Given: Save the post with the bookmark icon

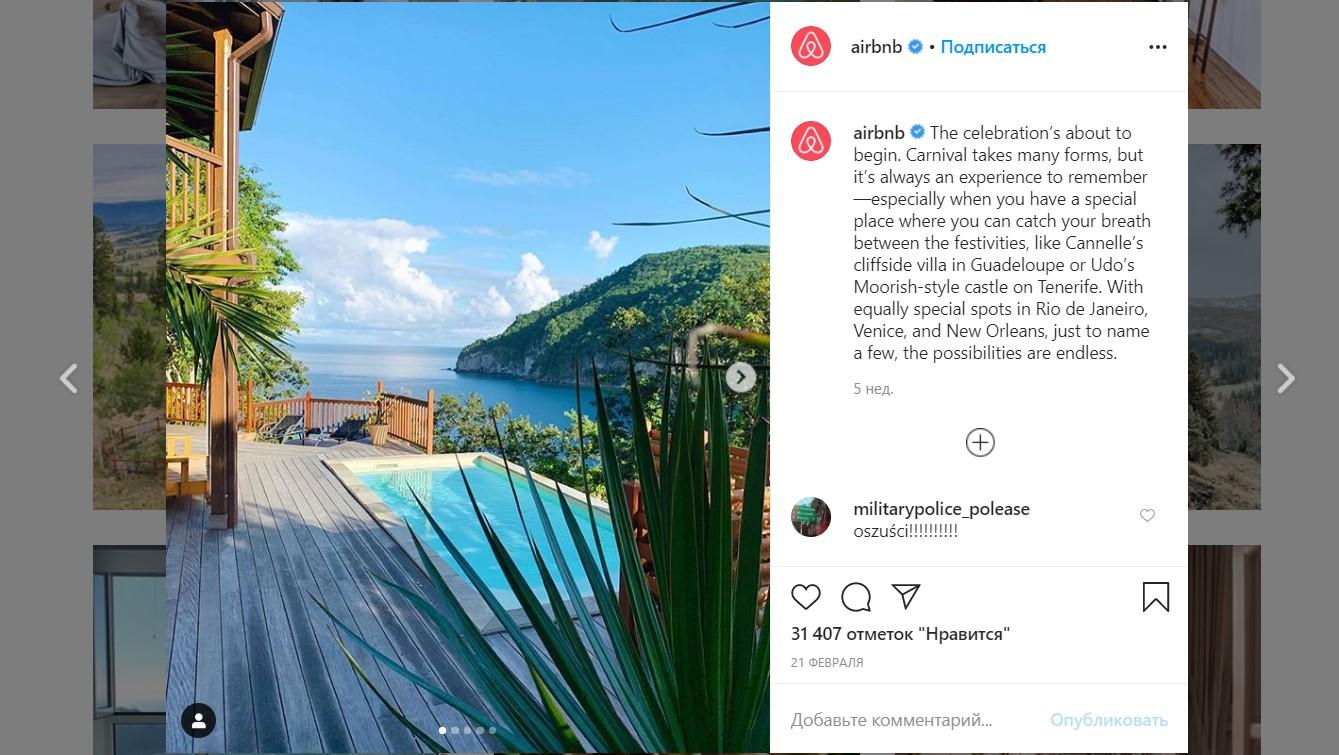Looking at the screenshot, I should tap(1156, 597).
